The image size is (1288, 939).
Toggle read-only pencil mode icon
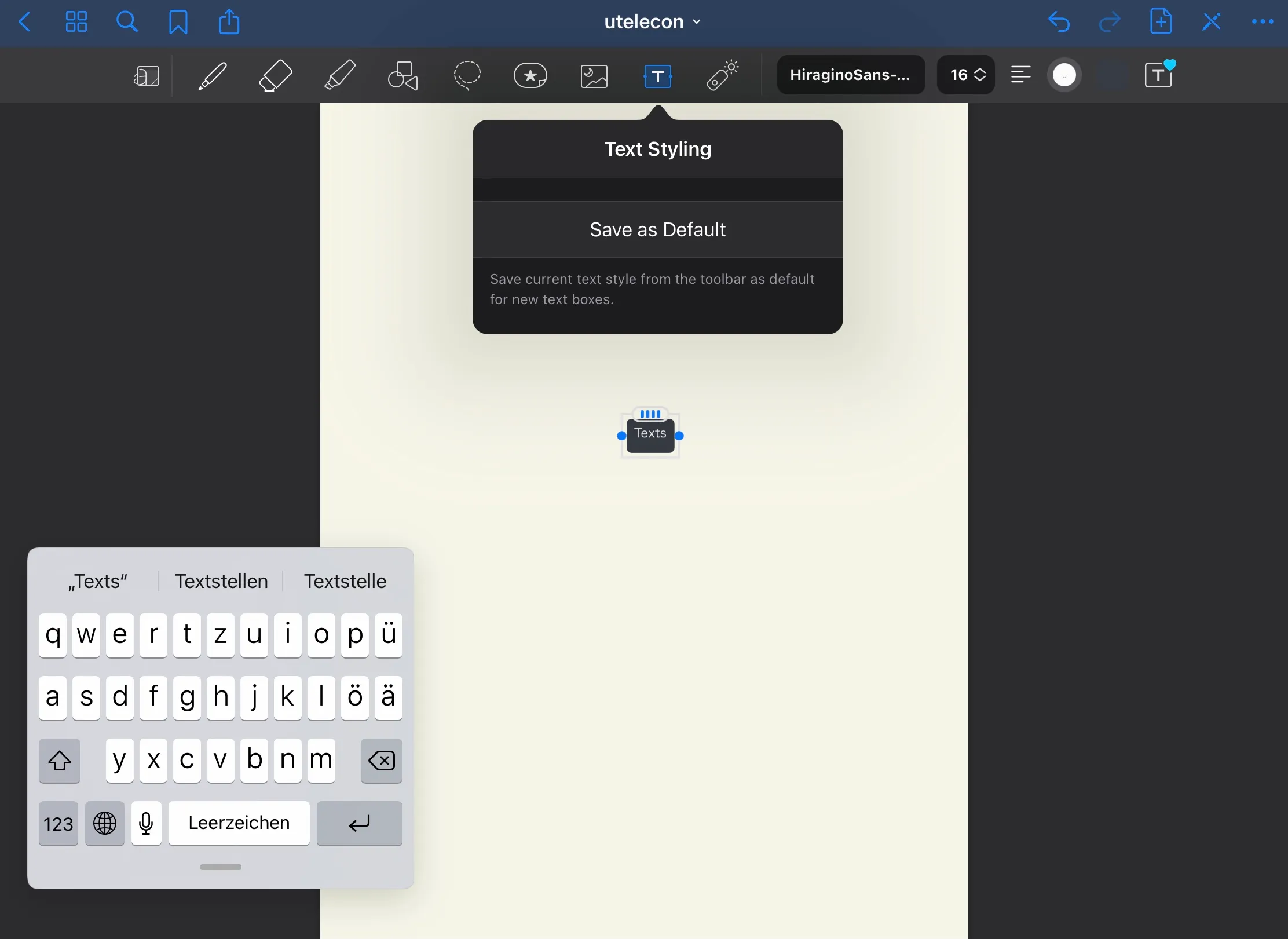[x=1212, y=22]
